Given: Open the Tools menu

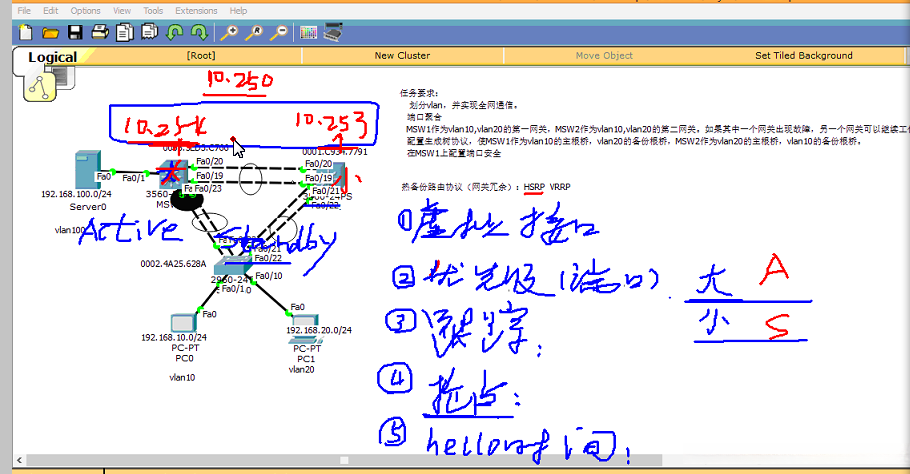Looking at the screenshot, I should tap(153, 10).
